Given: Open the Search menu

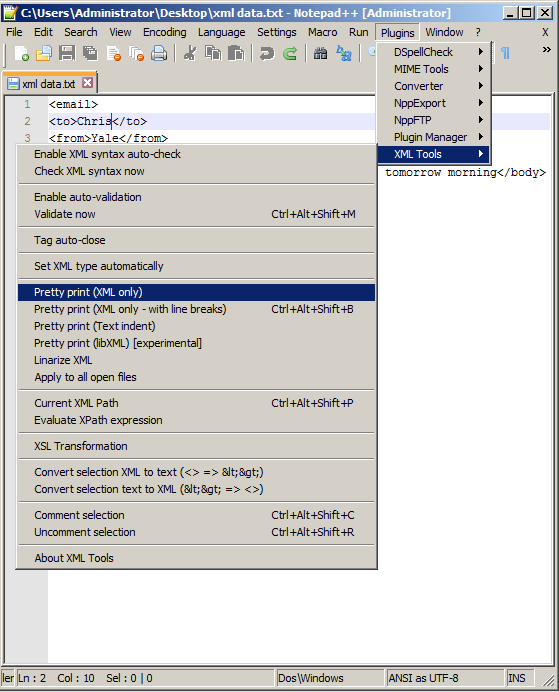Looking at the screenshot, I should click(x=81, y=32).
